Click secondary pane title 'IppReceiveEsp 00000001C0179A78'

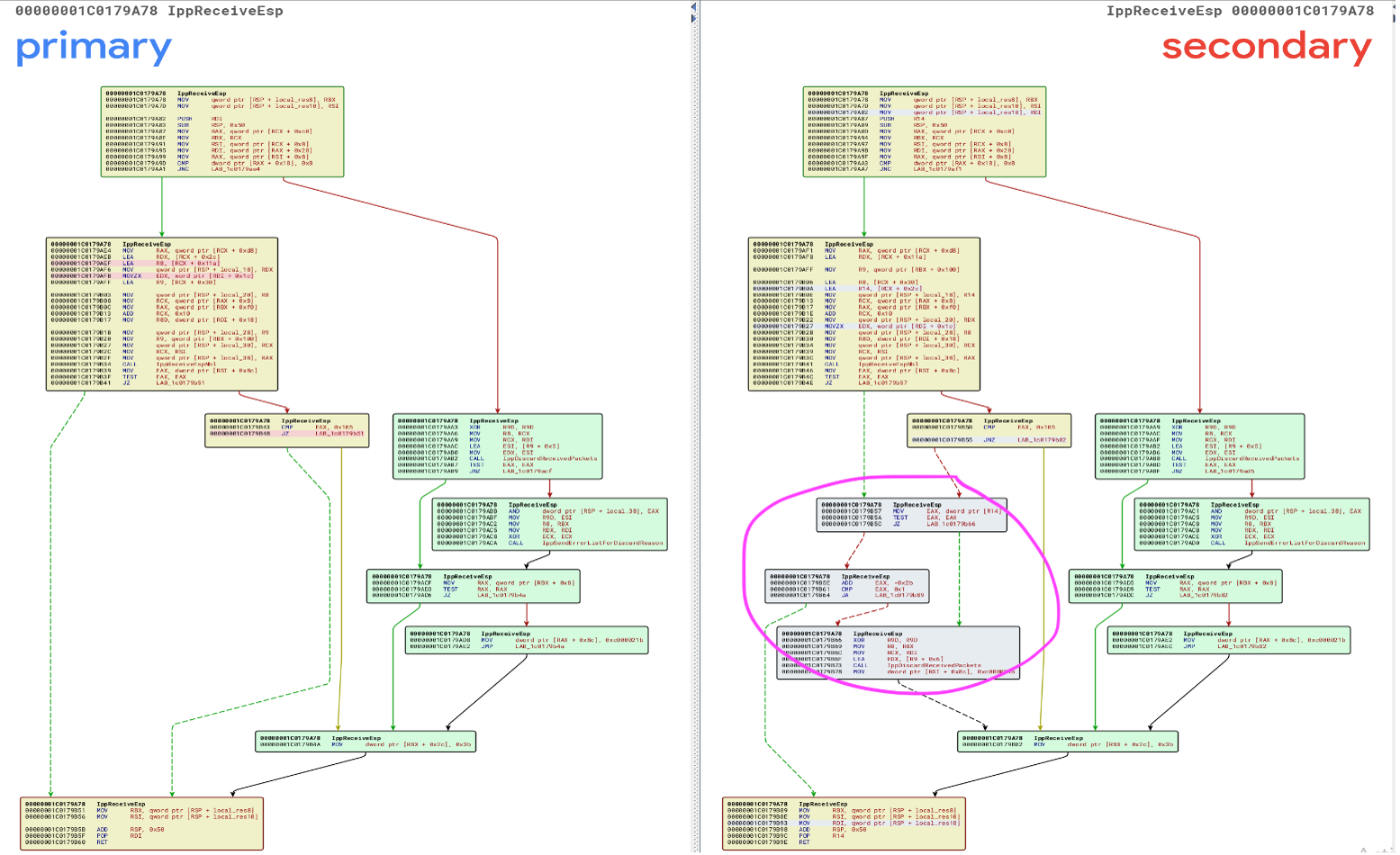click(1240, 11)
